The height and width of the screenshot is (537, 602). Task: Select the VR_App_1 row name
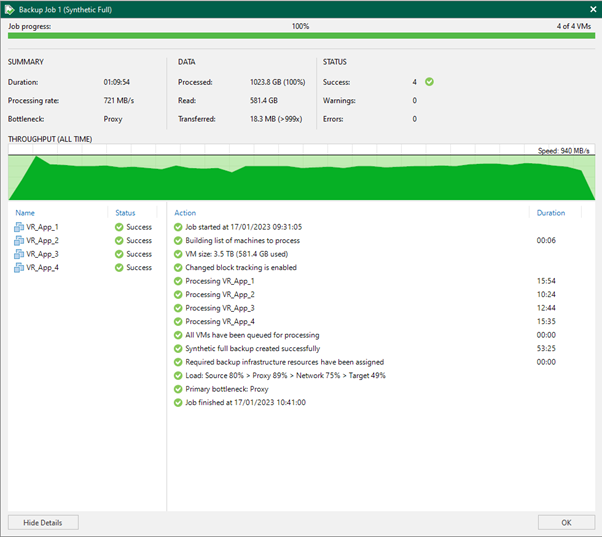click(42, 227)
